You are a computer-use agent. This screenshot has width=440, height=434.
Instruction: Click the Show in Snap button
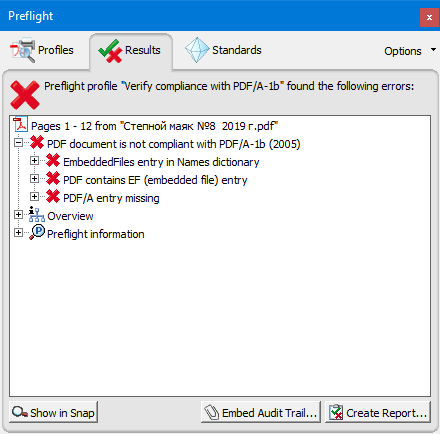tap(53, 412)
